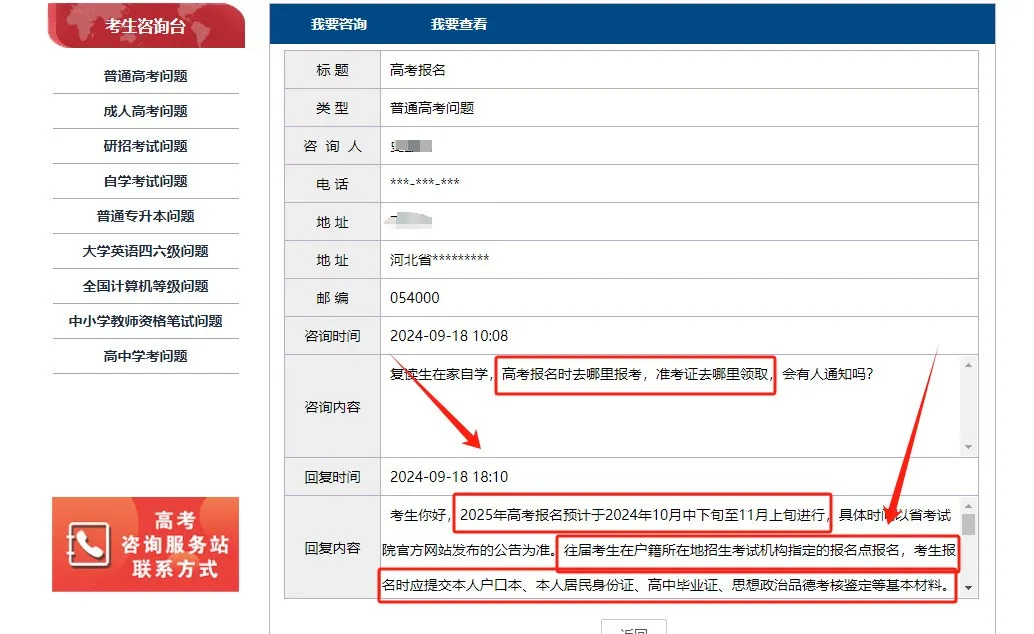This screenshot has height=634, width=1034.
Task: Open the 我要咨询 tab
Action: point(338,24)
